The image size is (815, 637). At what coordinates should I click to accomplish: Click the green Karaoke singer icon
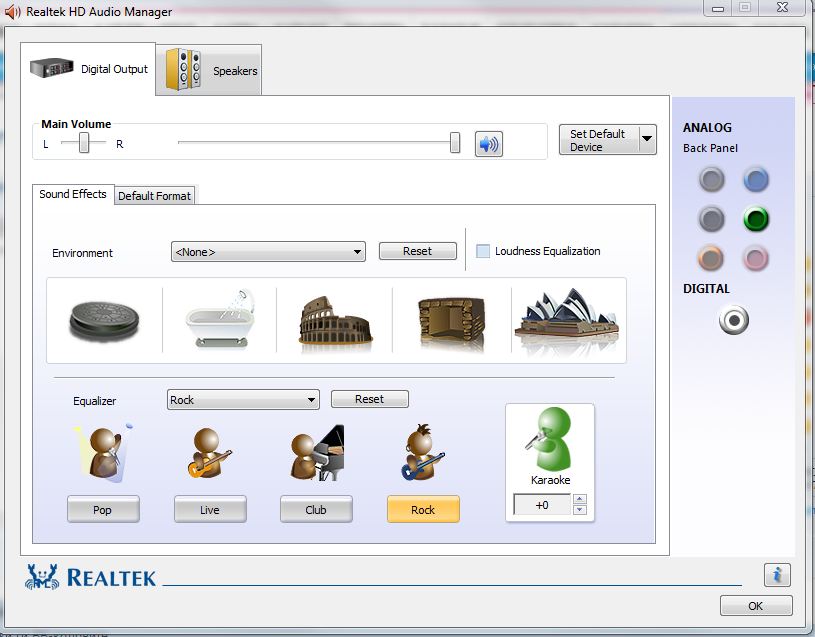click(x=550, y=440)
